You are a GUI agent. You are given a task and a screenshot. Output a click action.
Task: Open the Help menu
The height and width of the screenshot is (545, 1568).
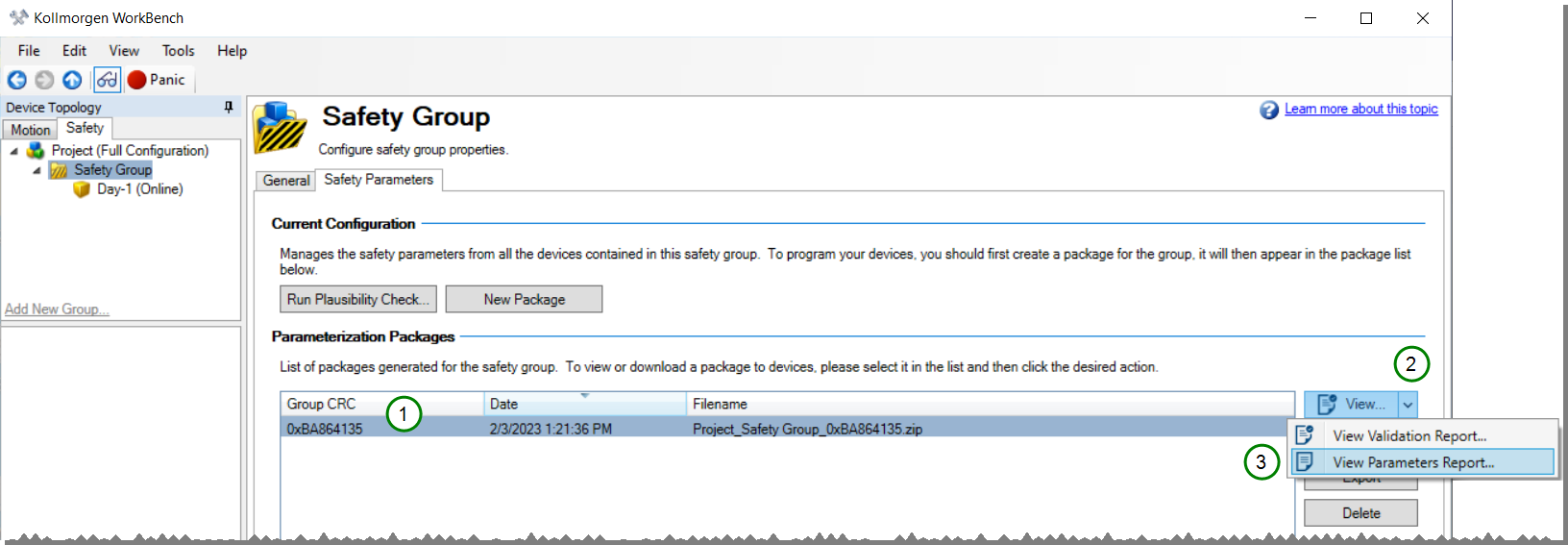232,51
